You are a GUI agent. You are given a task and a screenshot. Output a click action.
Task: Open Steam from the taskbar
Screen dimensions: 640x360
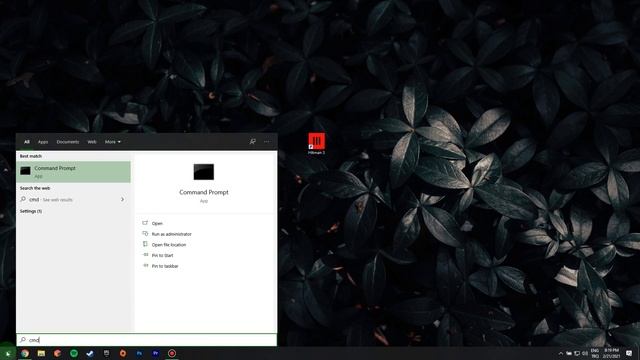pos(90,353)
